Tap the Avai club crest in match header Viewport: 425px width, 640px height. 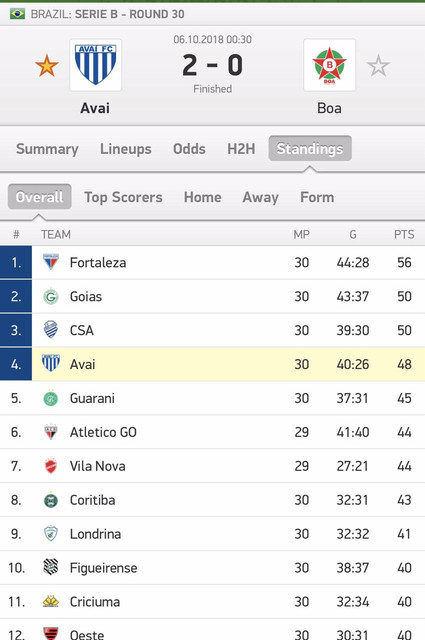click(x=96, y=65)
